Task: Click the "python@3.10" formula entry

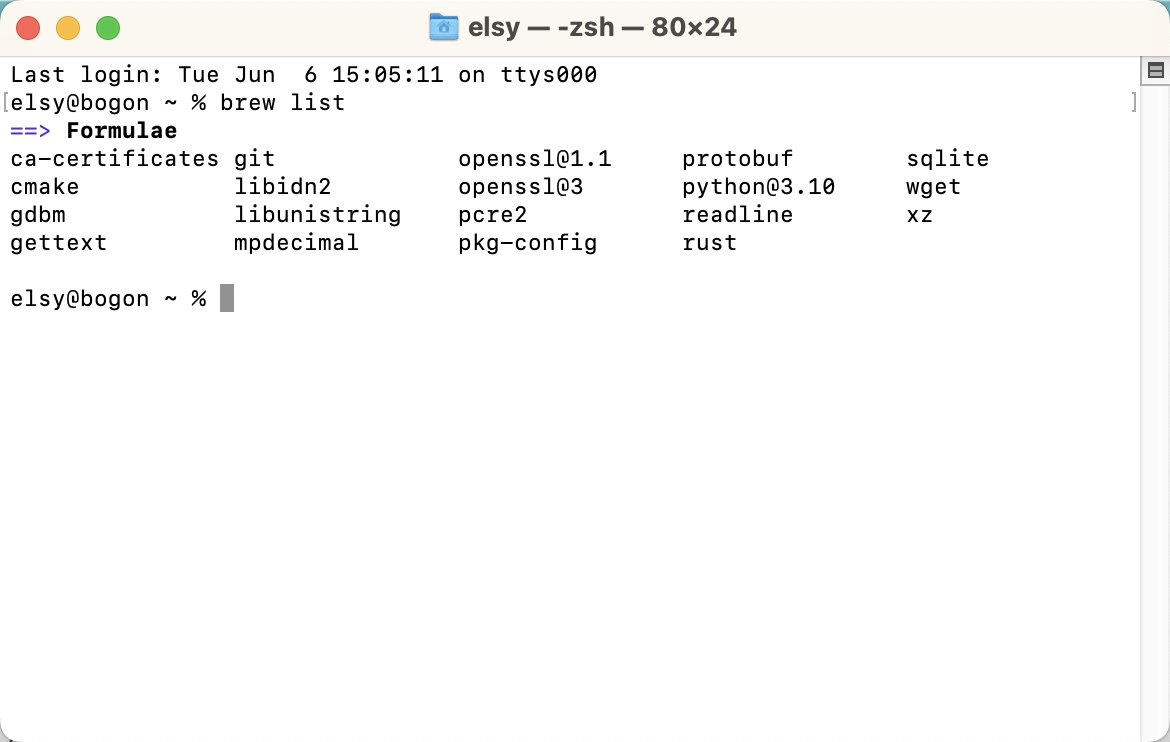Action: pos(758,186)
